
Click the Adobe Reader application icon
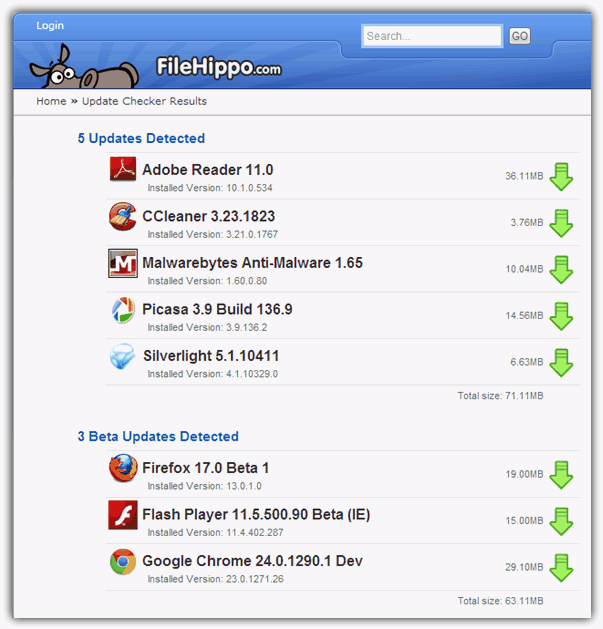pos(123,170)
